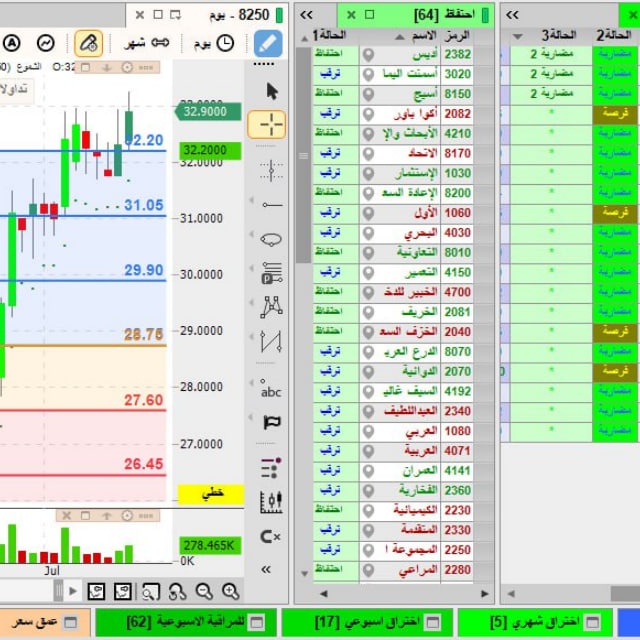Click the clear drawings Cx icon
This screenshot has width=640, height=640.
(x=270, y=536)
